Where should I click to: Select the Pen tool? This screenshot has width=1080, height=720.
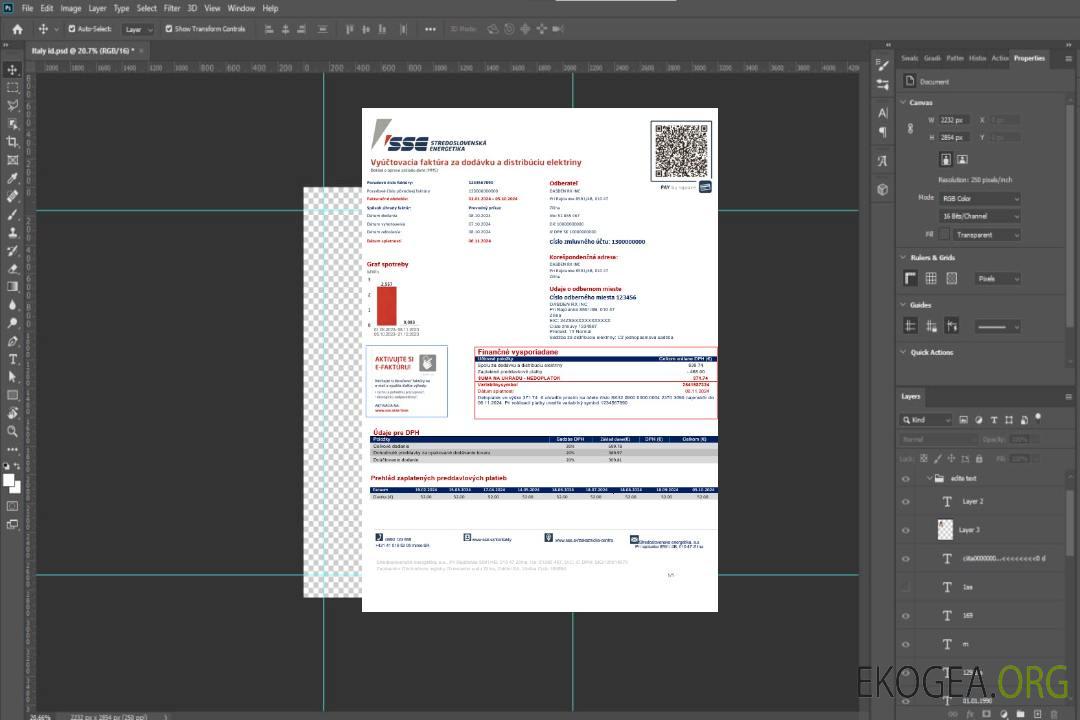(x=12, y=341)
